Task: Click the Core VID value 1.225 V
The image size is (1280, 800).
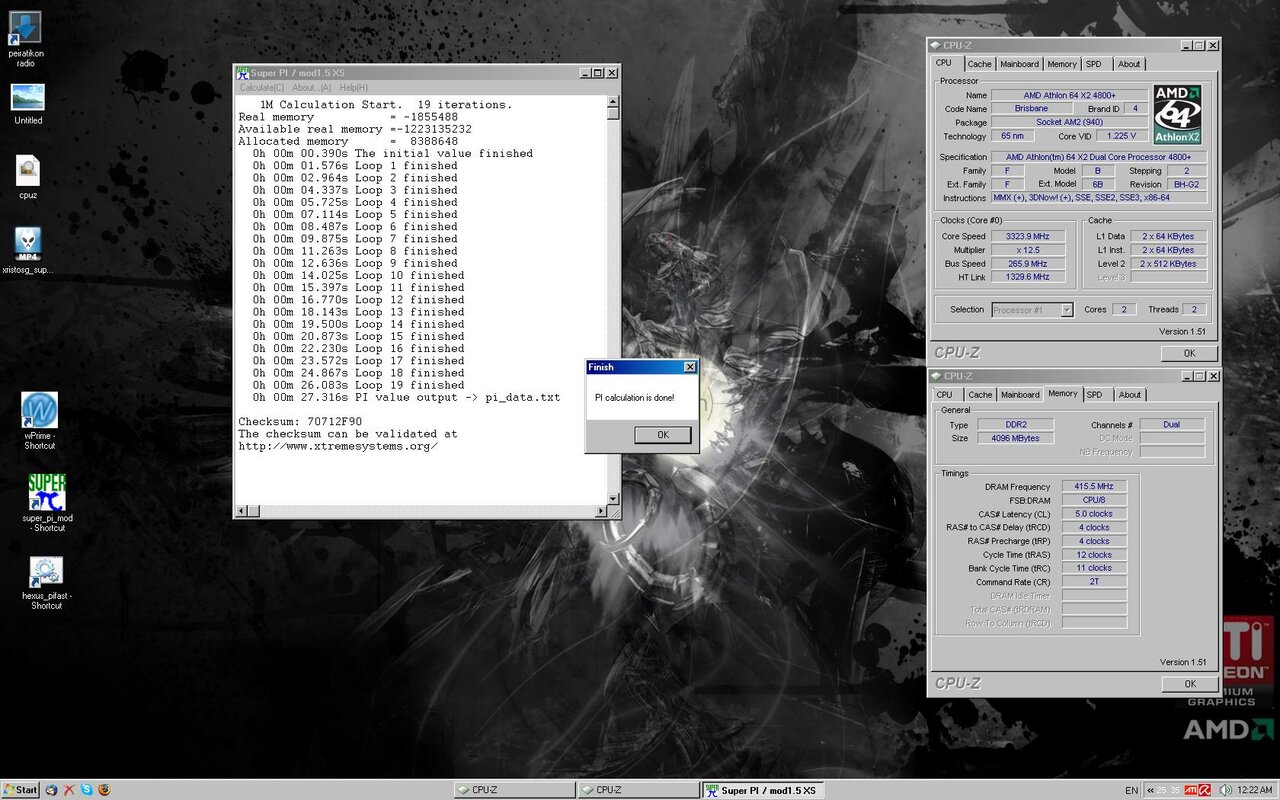Action: click(x=1122, y=136)
